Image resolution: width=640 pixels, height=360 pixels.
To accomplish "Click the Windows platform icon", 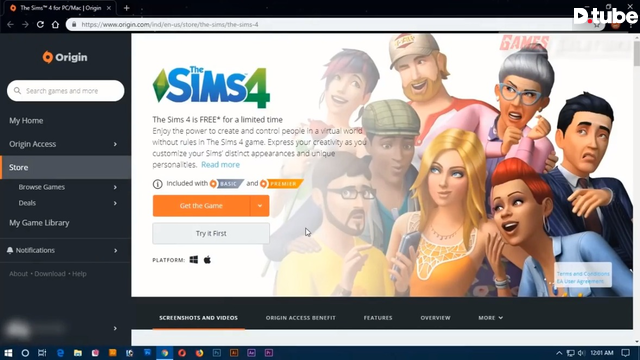I will [x=194, y=260].
